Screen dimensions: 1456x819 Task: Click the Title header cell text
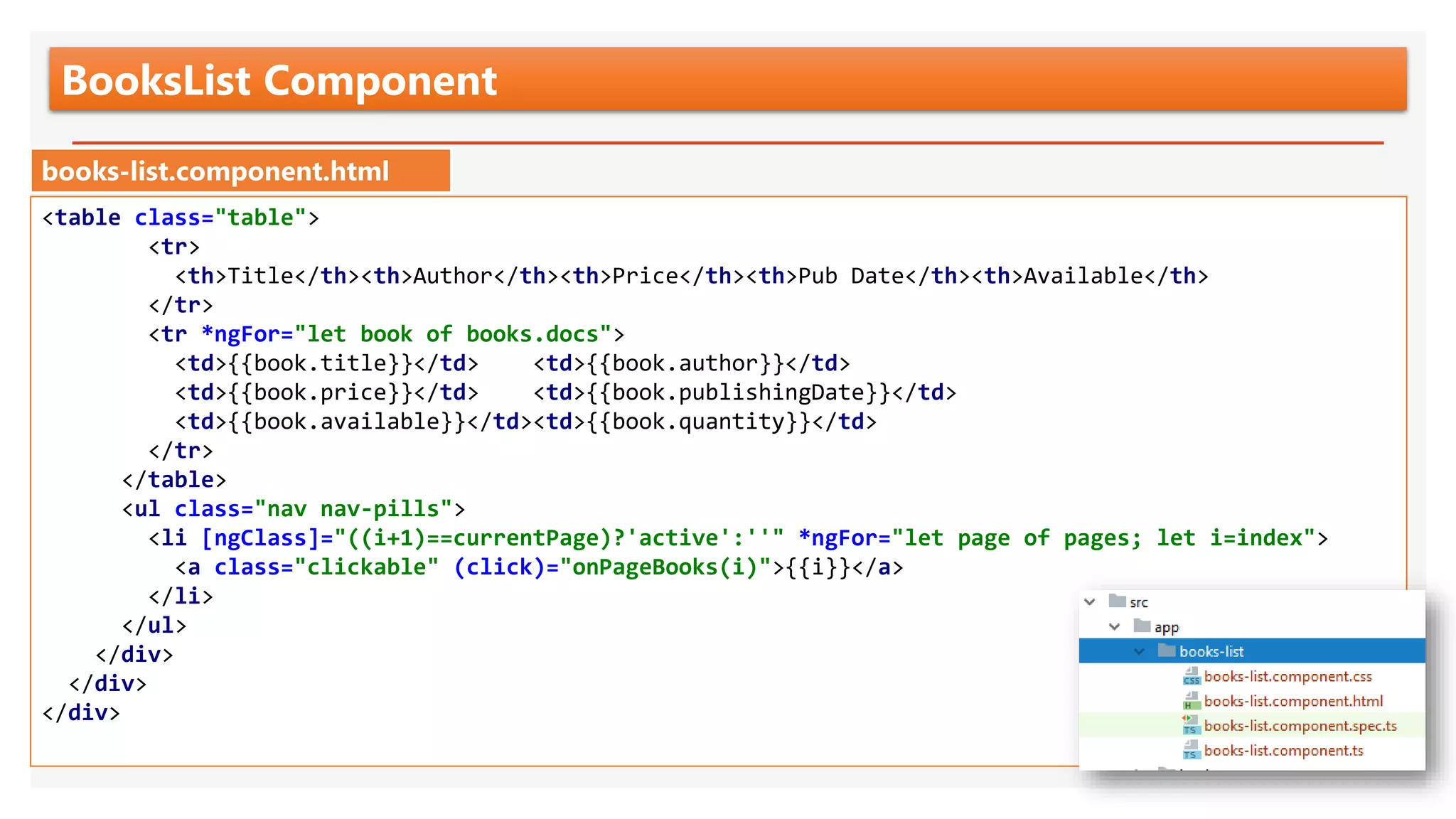pyautogui.click(x=260, y=276)
